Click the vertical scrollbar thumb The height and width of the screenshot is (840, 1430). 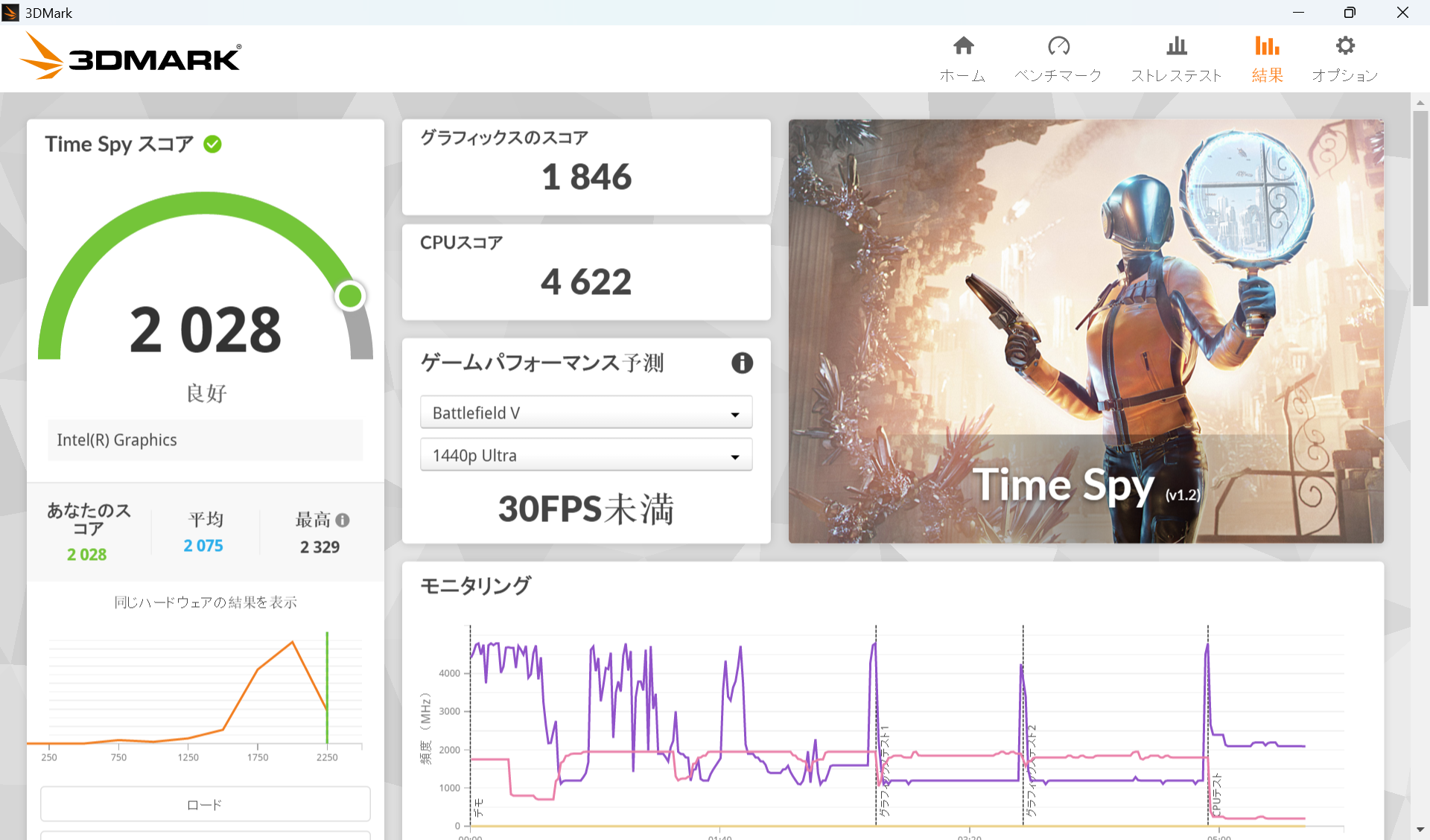[x=1420, y=209]
